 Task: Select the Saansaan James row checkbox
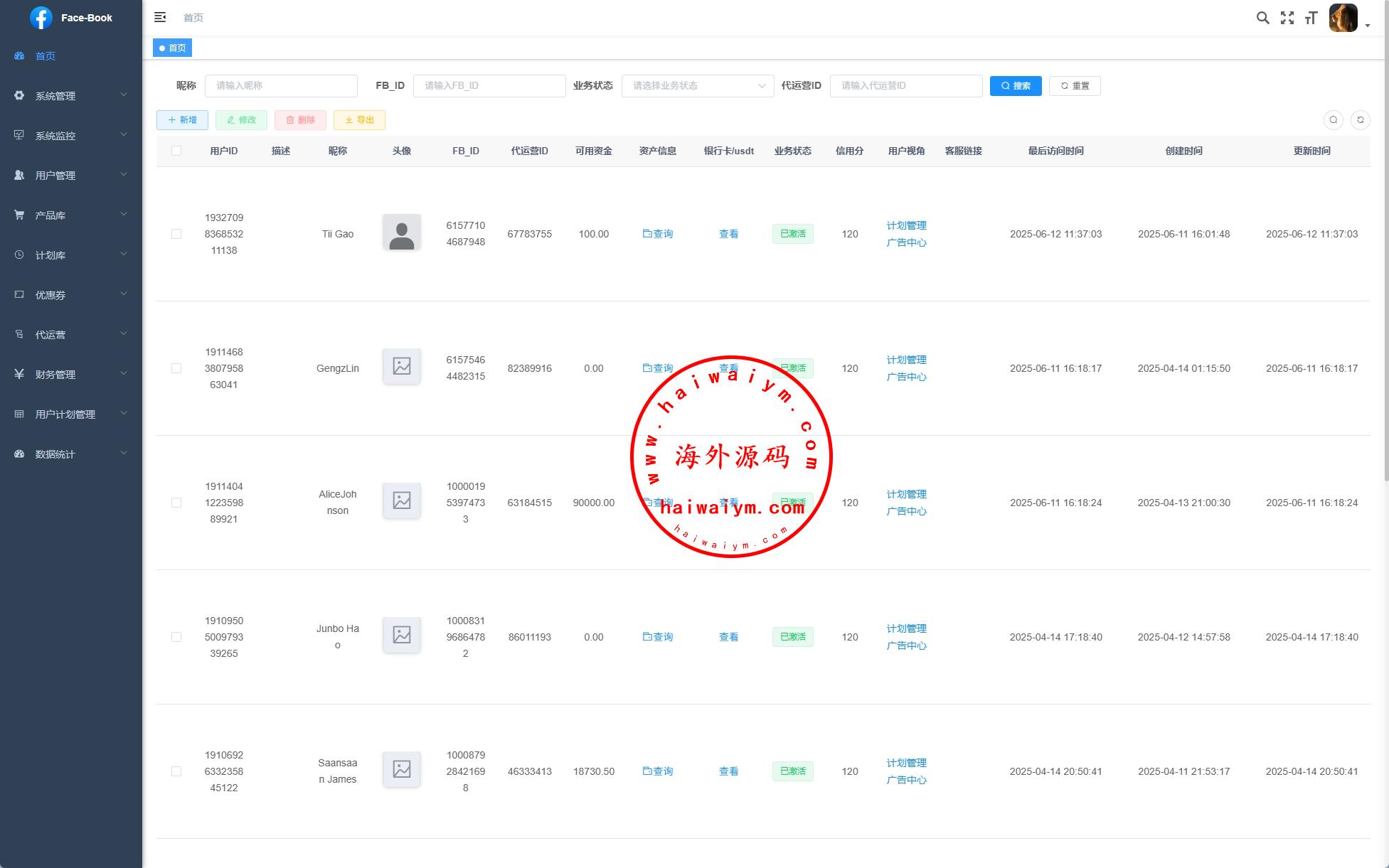click(x=176, y=771)
